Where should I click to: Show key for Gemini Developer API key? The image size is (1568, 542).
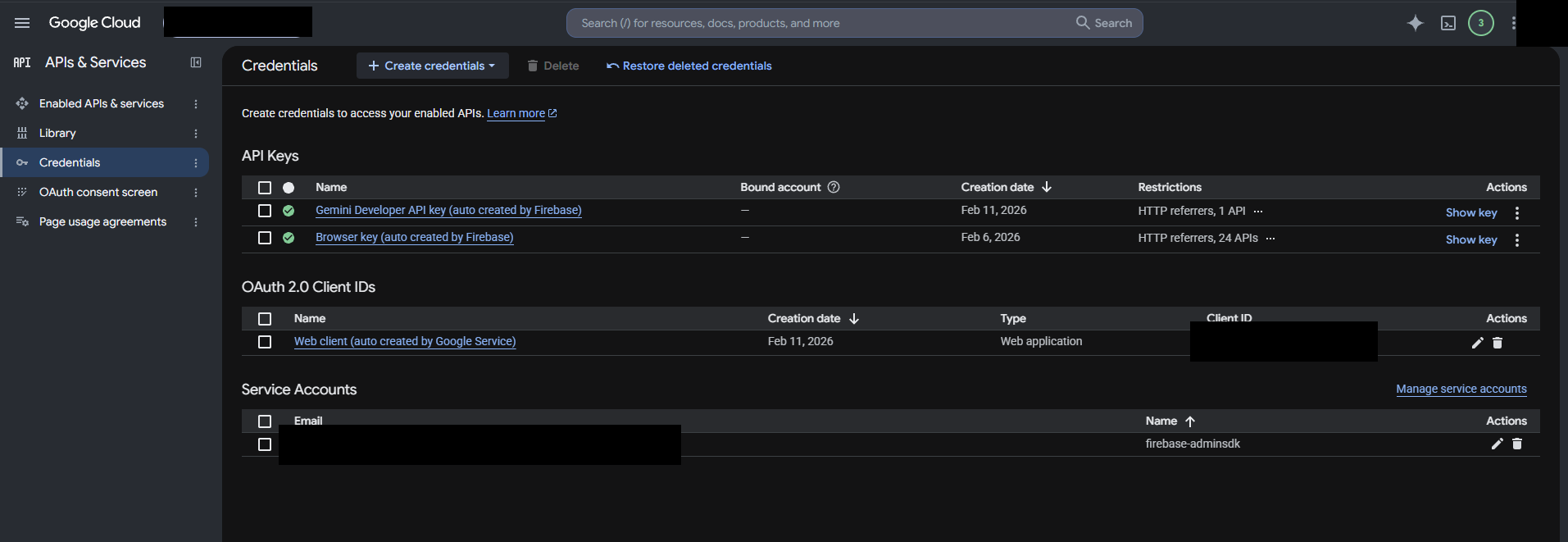1471,212
